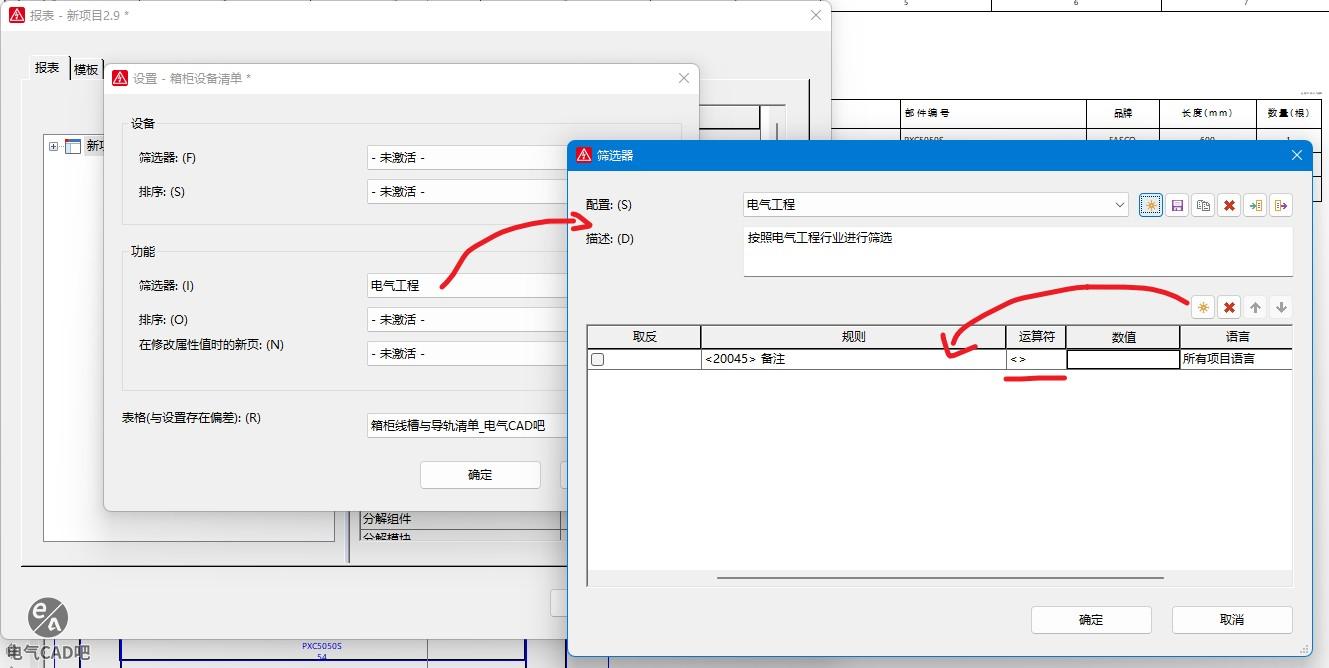
Task: Click the 运算符 cell showing <>
Action: pos(1036,359)
